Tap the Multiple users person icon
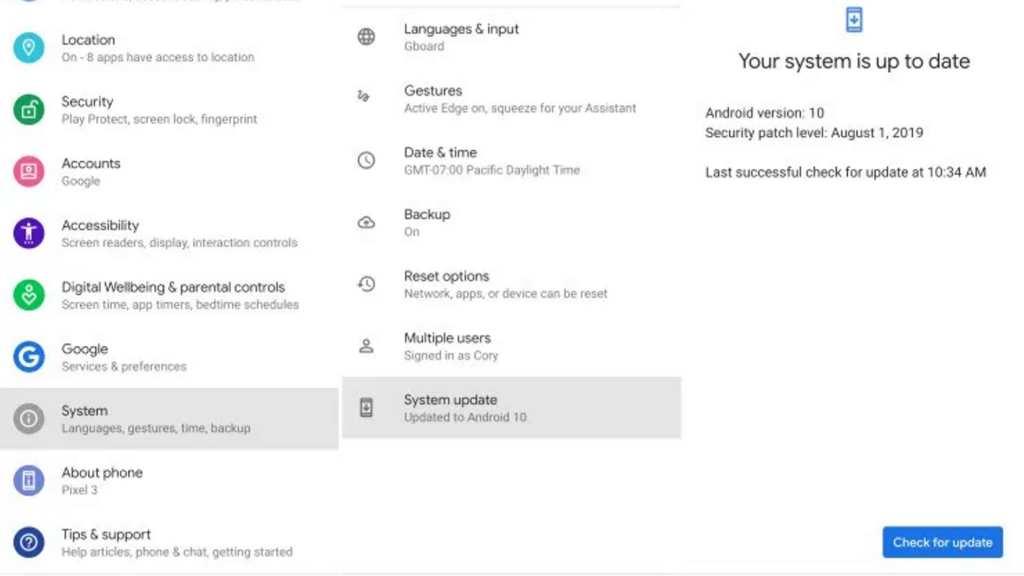The width and height of the screenshot is (1024, 576). (366, 346)
